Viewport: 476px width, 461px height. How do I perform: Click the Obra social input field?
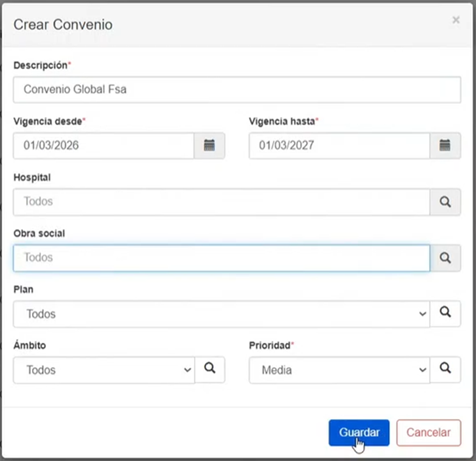click(x=222, y=258)
